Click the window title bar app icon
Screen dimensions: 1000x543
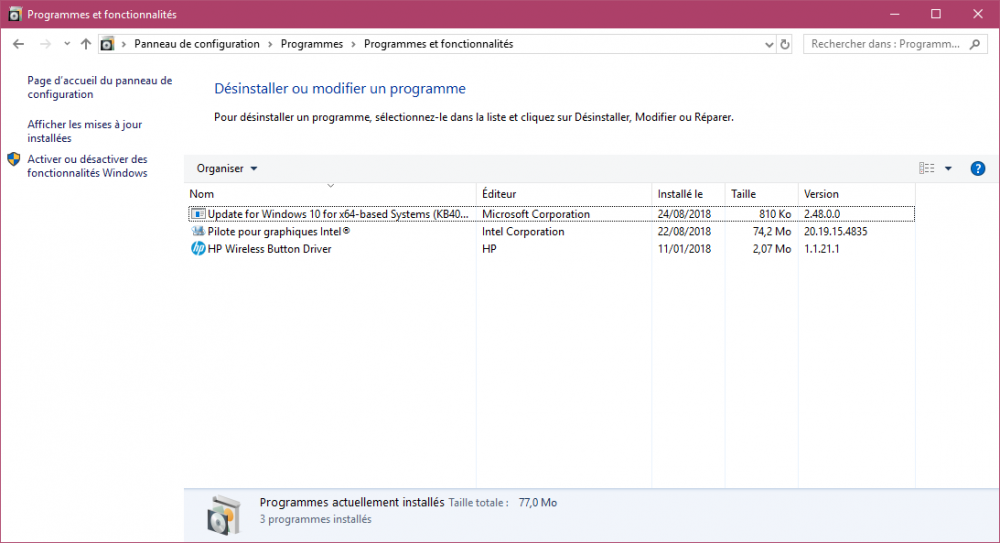pyautogui.click(x=15, y=14)
